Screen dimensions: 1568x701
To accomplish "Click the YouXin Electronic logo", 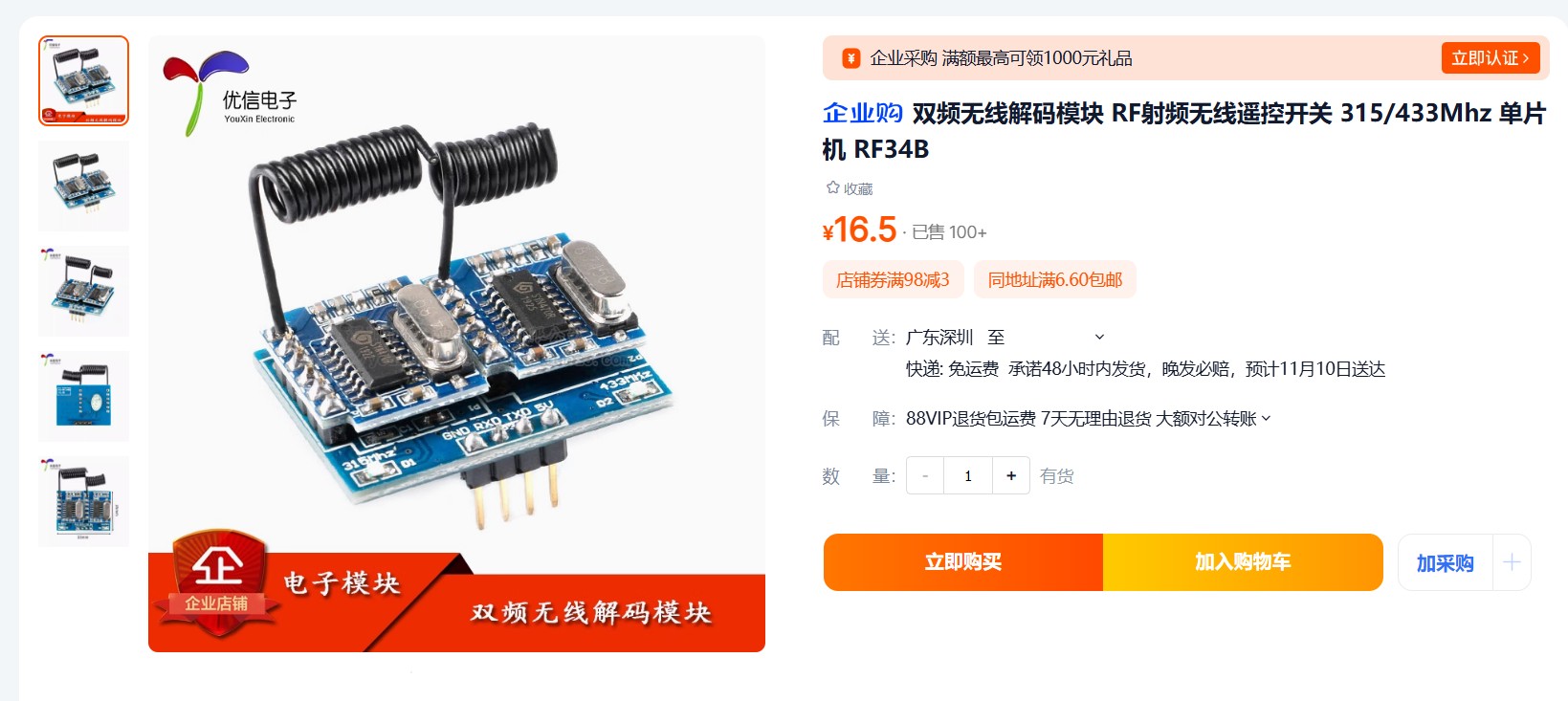I will 231,93.
